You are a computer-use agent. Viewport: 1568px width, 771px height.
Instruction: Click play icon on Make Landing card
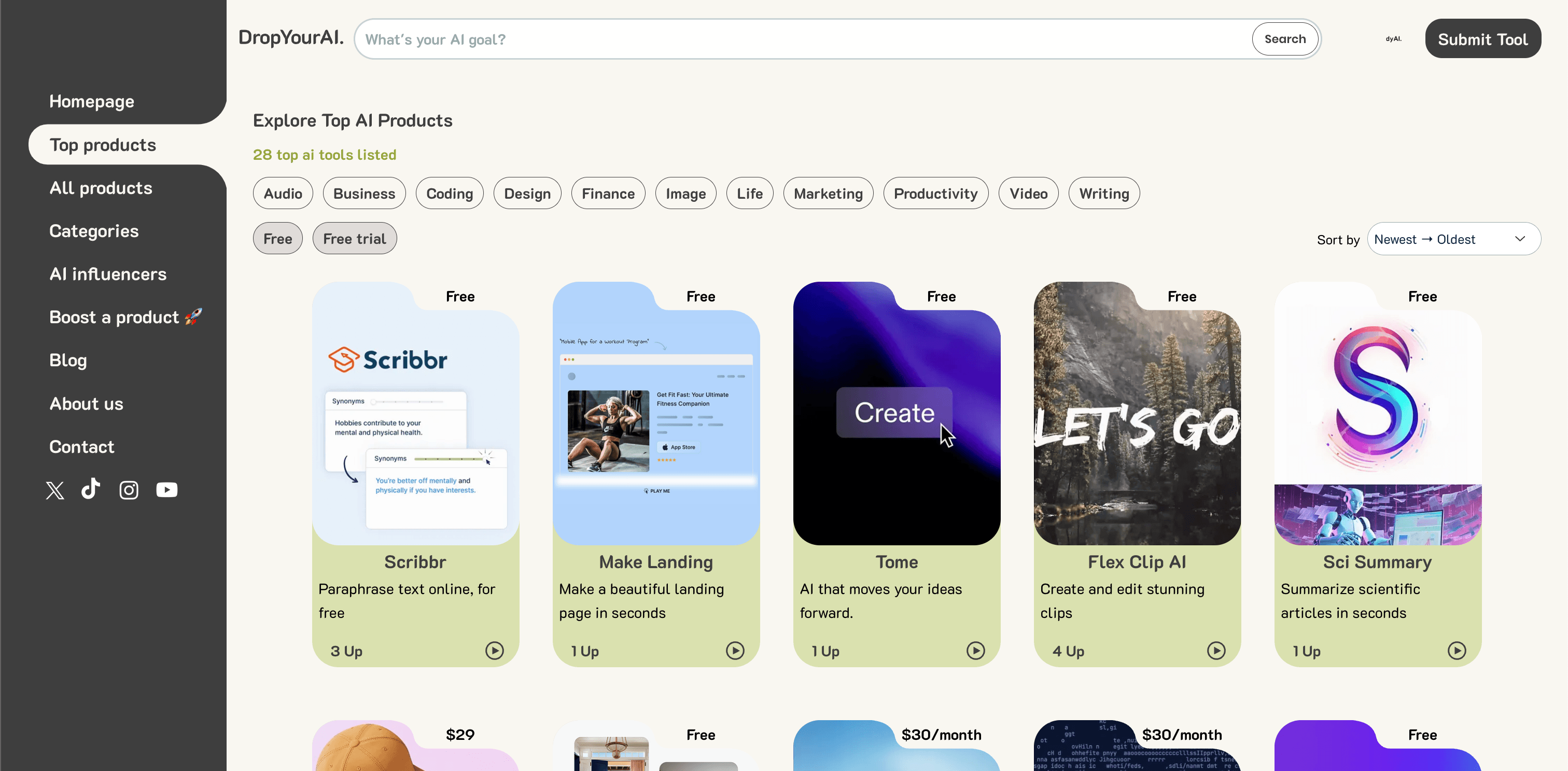point(735,651)
